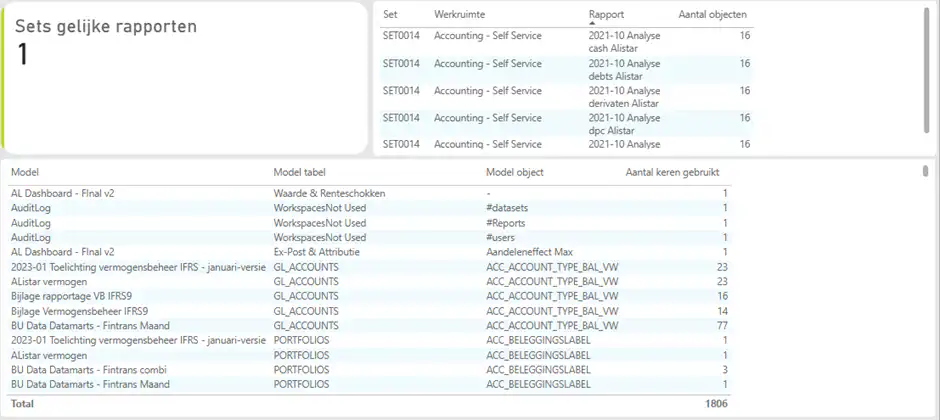This screenshot has height=420, width=940.
Task: Sort the top table by Set column
Action: click(x=390, y=15)
